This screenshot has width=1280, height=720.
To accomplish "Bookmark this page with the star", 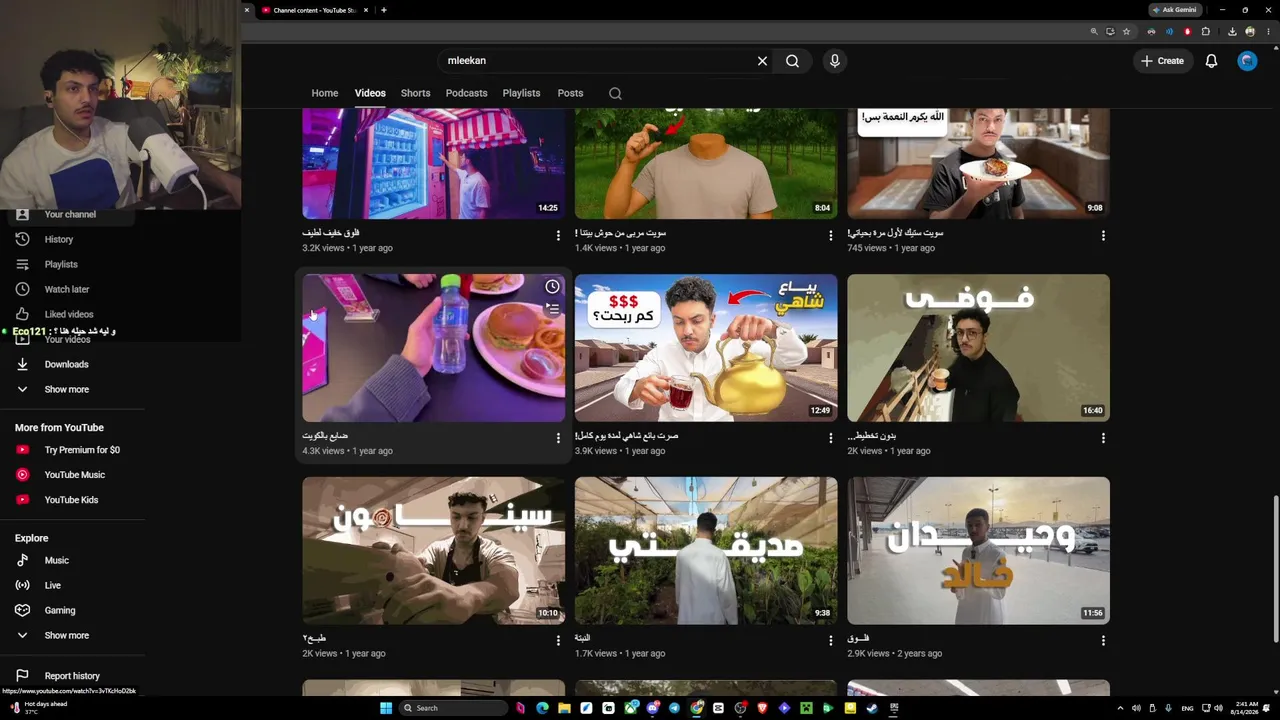I will coord(1126,31).
